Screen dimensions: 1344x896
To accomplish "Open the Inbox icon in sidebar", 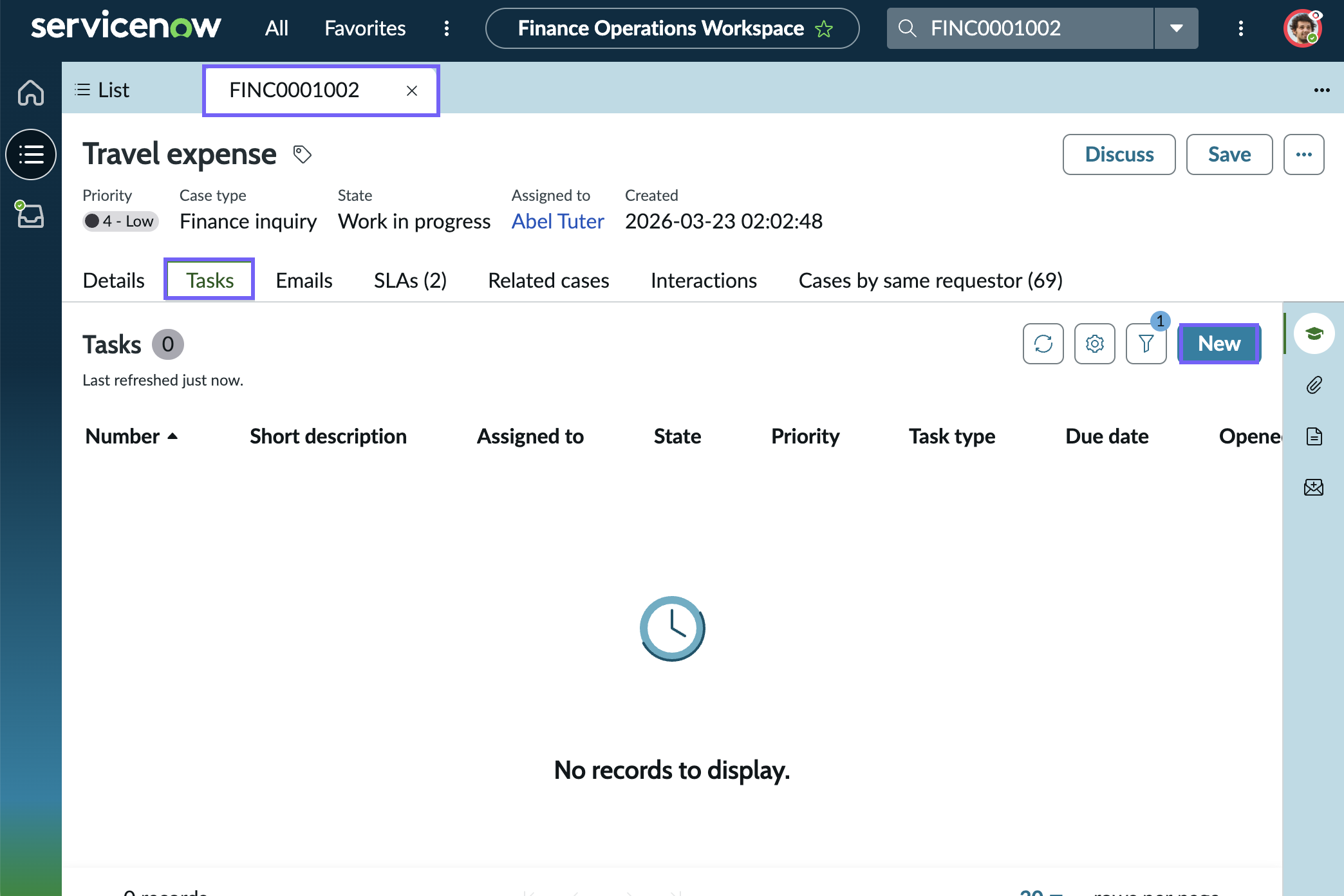I will (30, 214).
